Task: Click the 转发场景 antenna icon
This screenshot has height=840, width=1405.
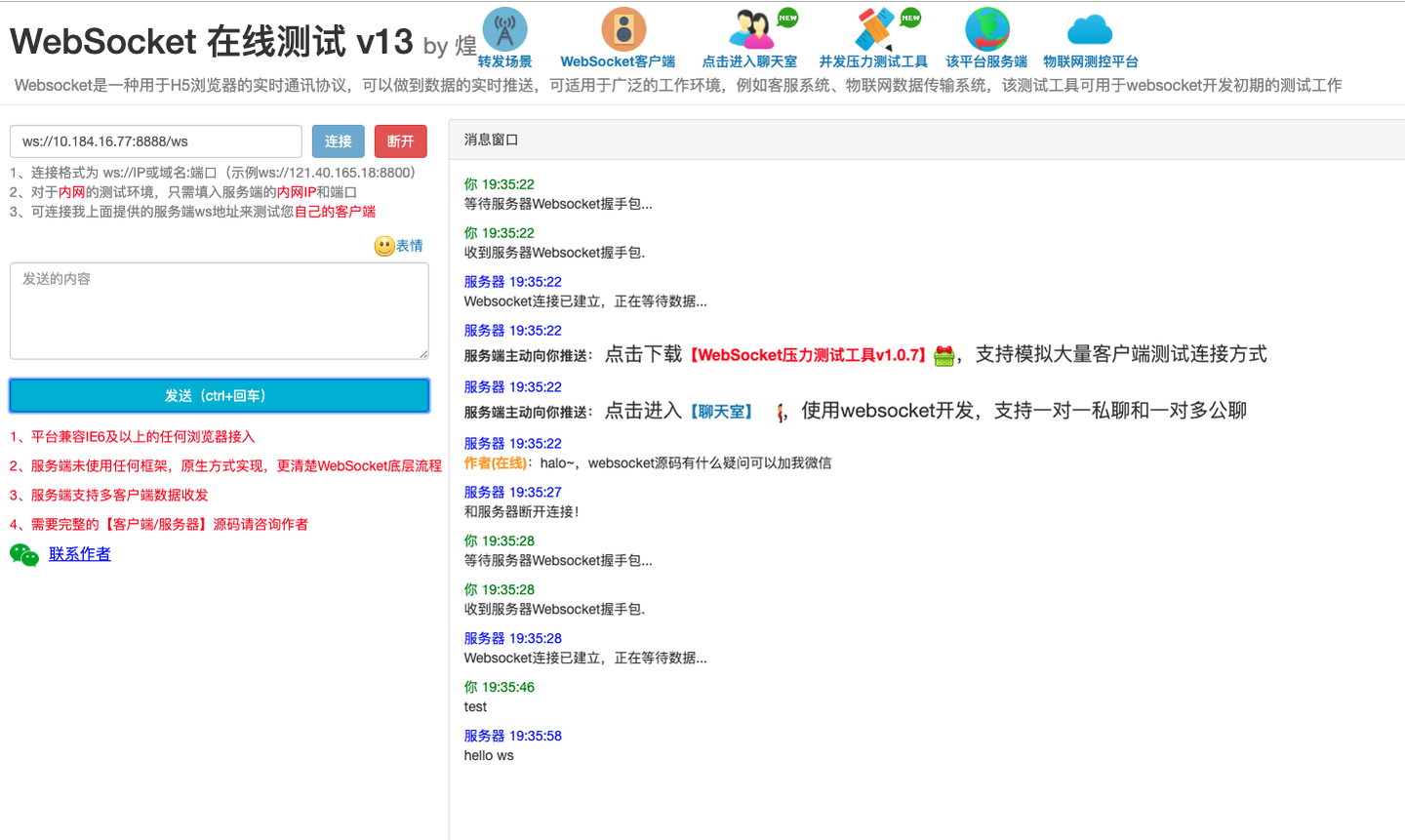Action: 505,27
